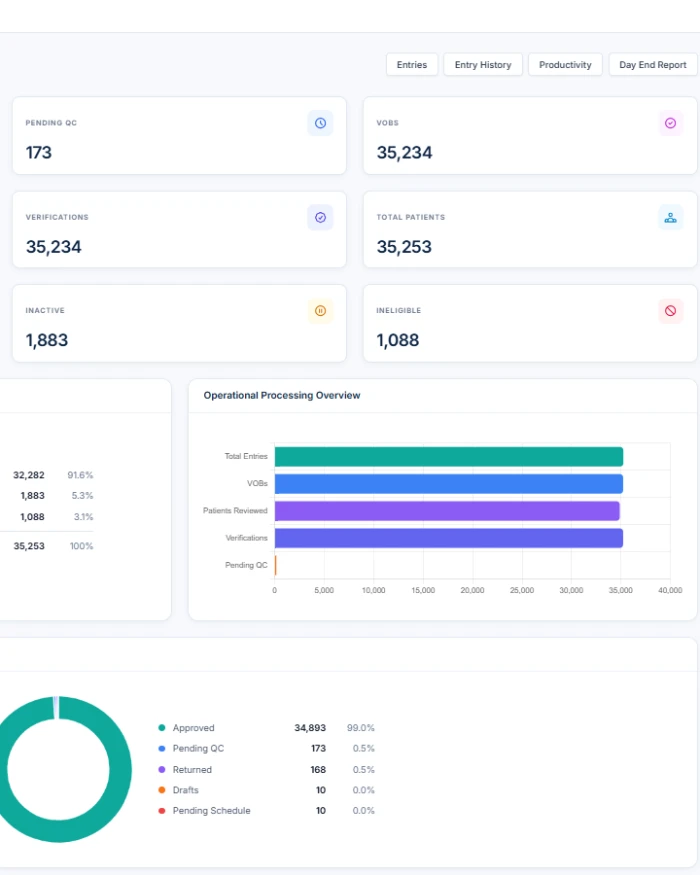
Task: Click the 5.3% percentage
Action: [82, 496]
